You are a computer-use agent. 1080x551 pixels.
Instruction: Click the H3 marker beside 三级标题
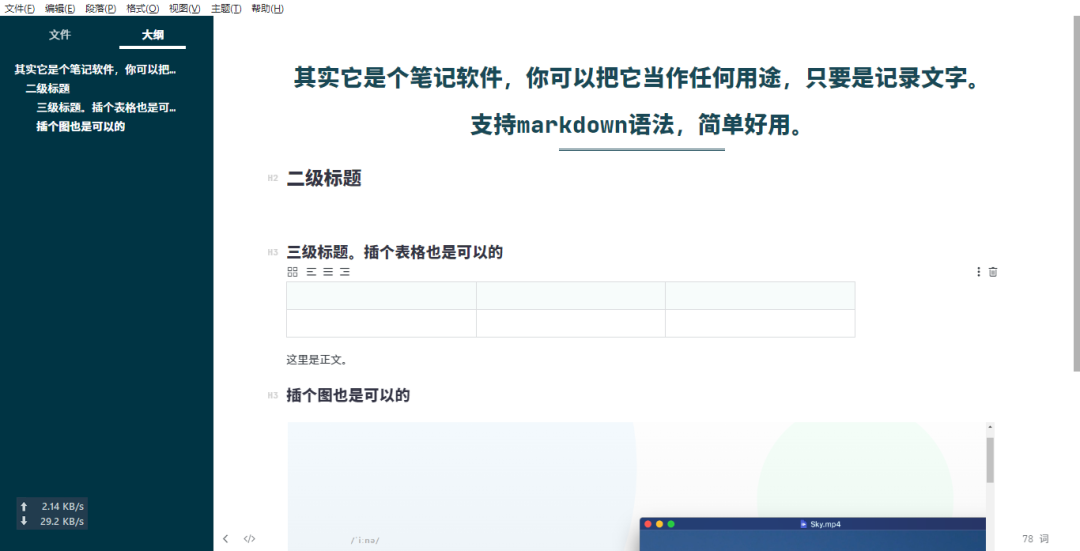(273, 253)
